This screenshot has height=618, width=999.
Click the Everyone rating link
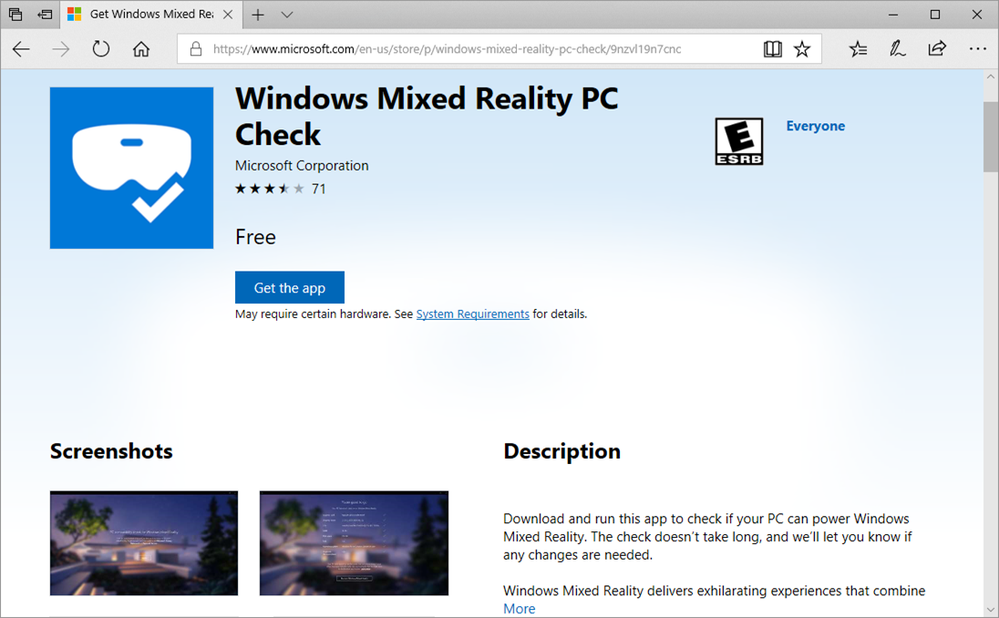tap(816, 126)
